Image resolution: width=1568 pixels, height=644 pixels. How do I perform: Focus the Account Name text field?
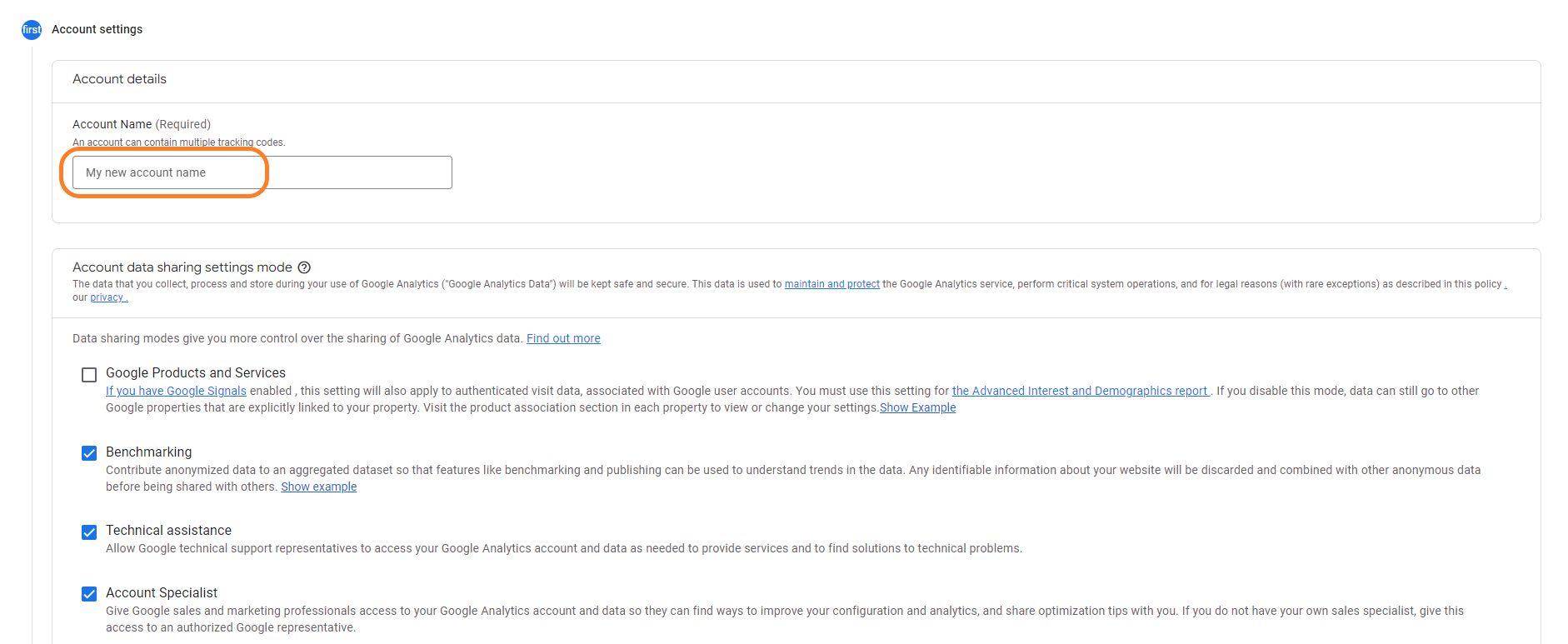[x=262, y=172]
